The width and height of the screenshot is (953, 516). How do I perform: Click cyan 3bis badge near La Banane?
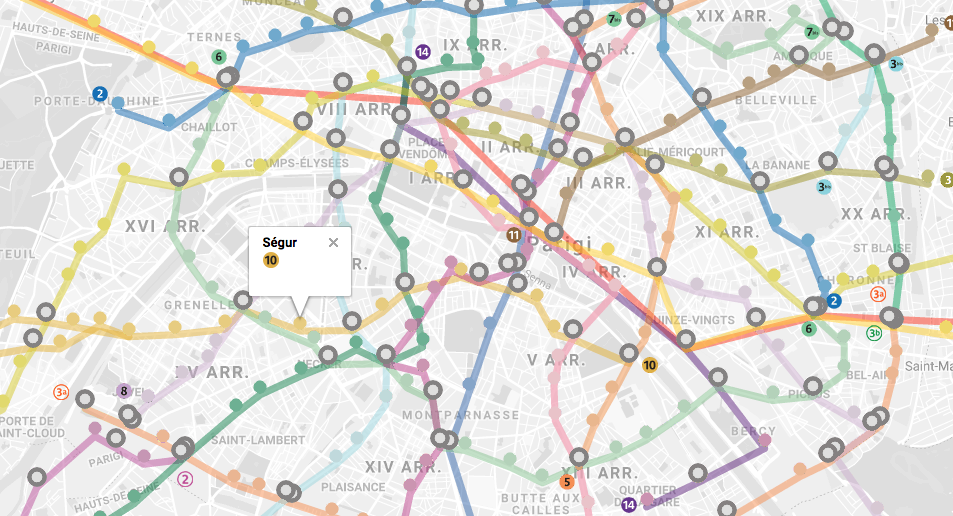tap(824, 187)
